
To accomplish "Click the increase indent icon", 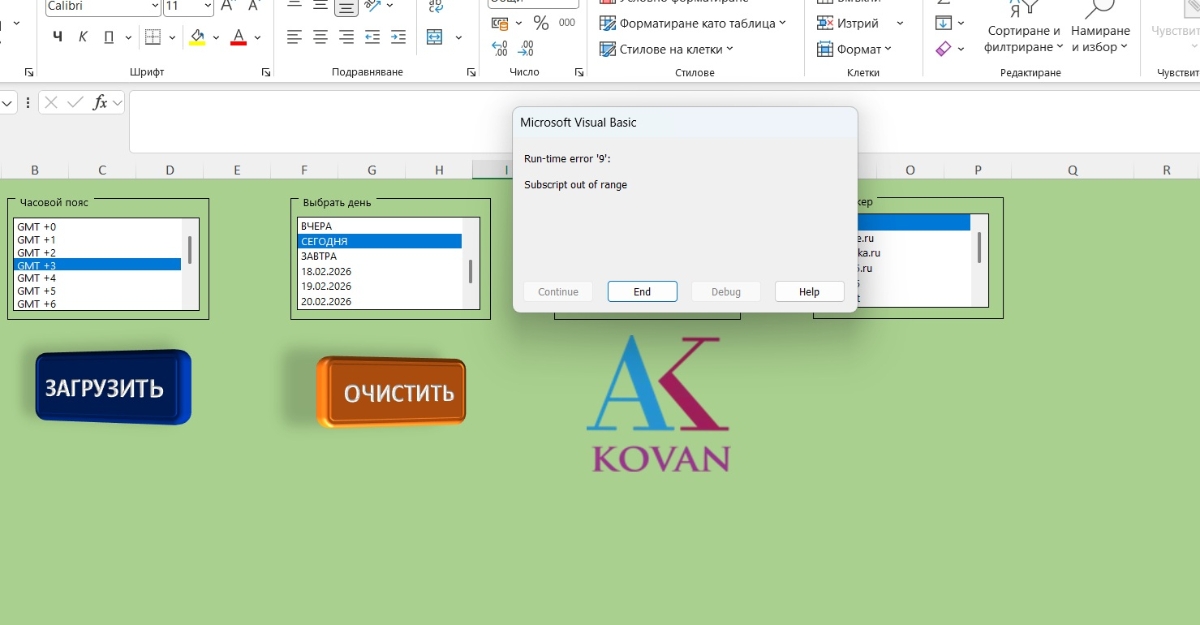I will (398, 37).
